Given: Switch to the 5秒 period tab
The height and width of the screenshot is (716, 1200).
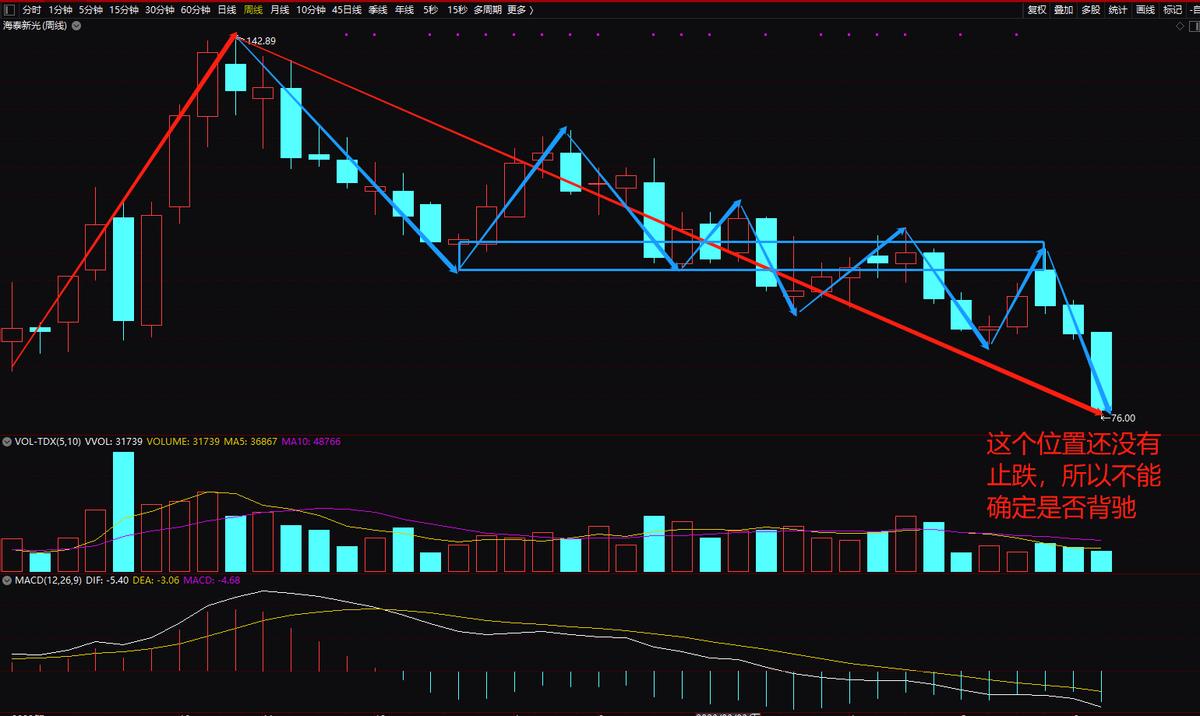Looking at the screenshot, I should coord(430,10).
